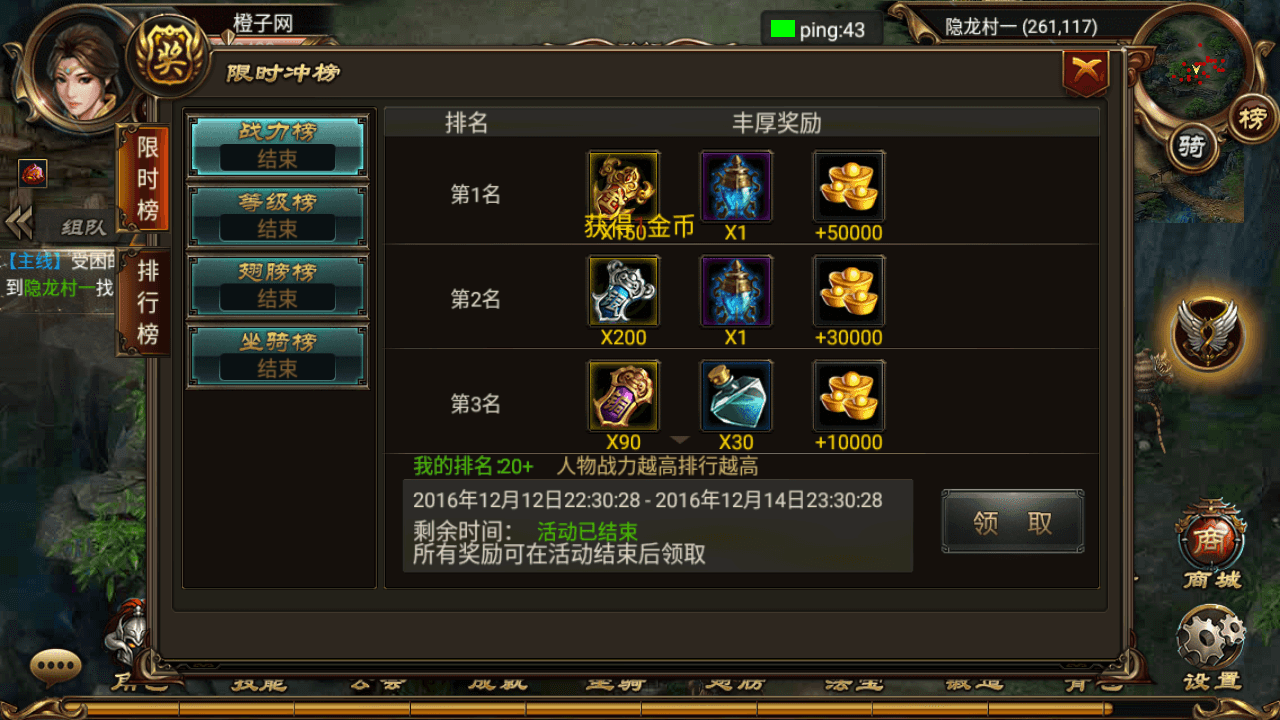
Task: Click the winged emblem icon on right side
Action: (1210, 333)
